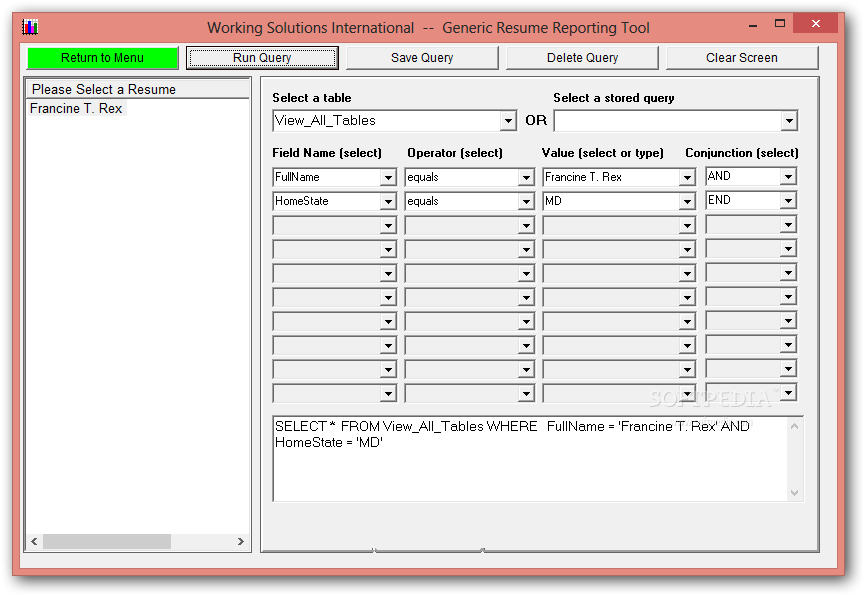
Task: Clear the screen with Clear Screen
Action: [x=742, y=58]
